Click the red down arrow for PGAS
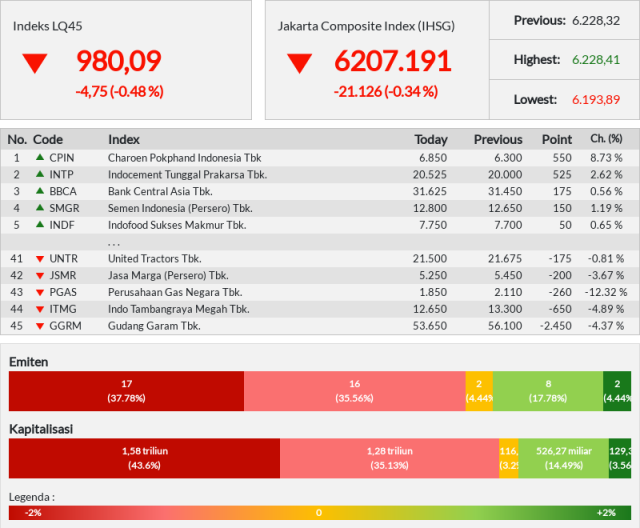This screenshot has width=640, height=528. 40,293
